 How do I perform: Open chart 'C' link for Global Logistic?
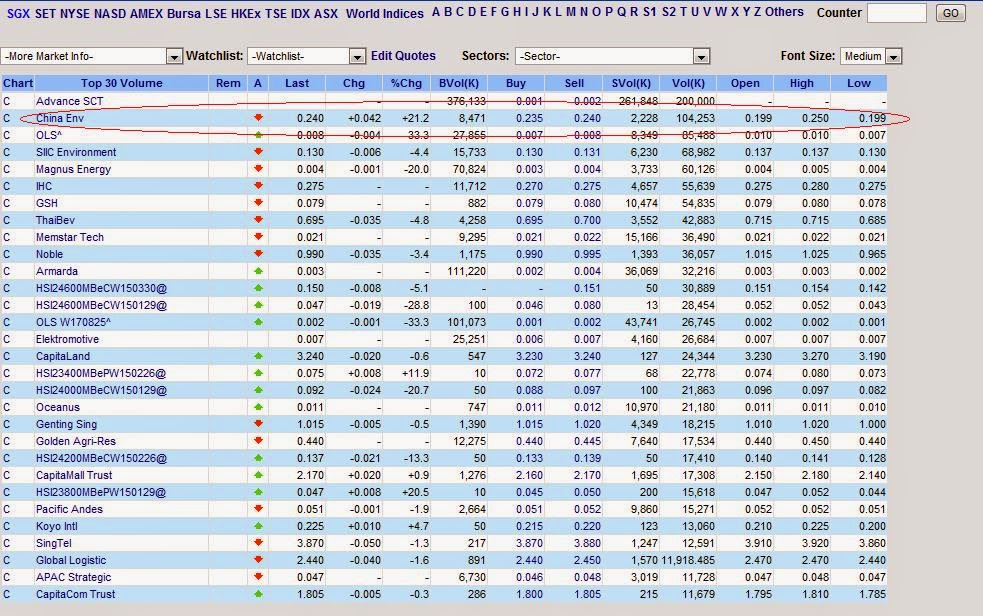tap(6, 560)
